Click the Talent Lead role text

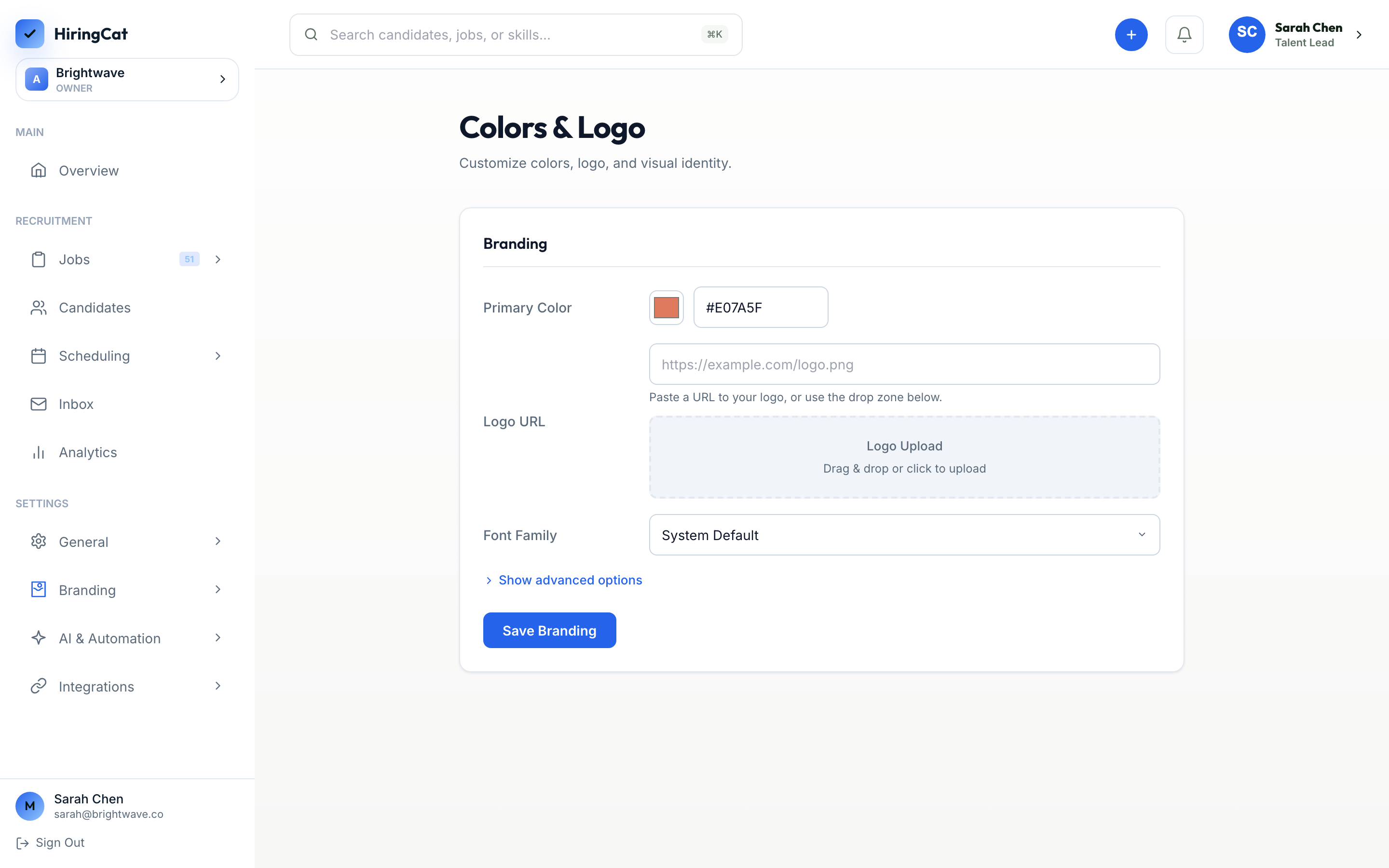[x=1304, y=42]
